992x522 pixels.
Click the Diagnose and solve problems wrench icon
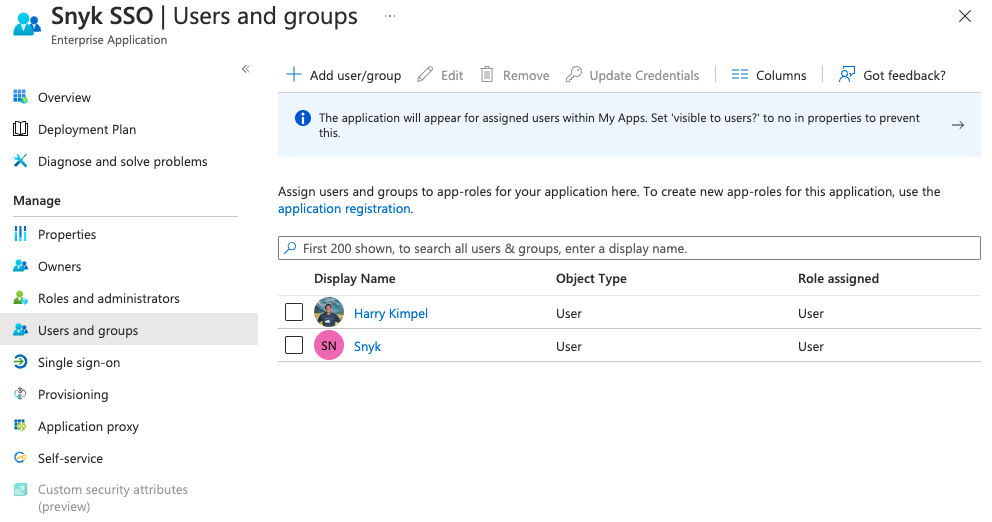pos(20,161)
